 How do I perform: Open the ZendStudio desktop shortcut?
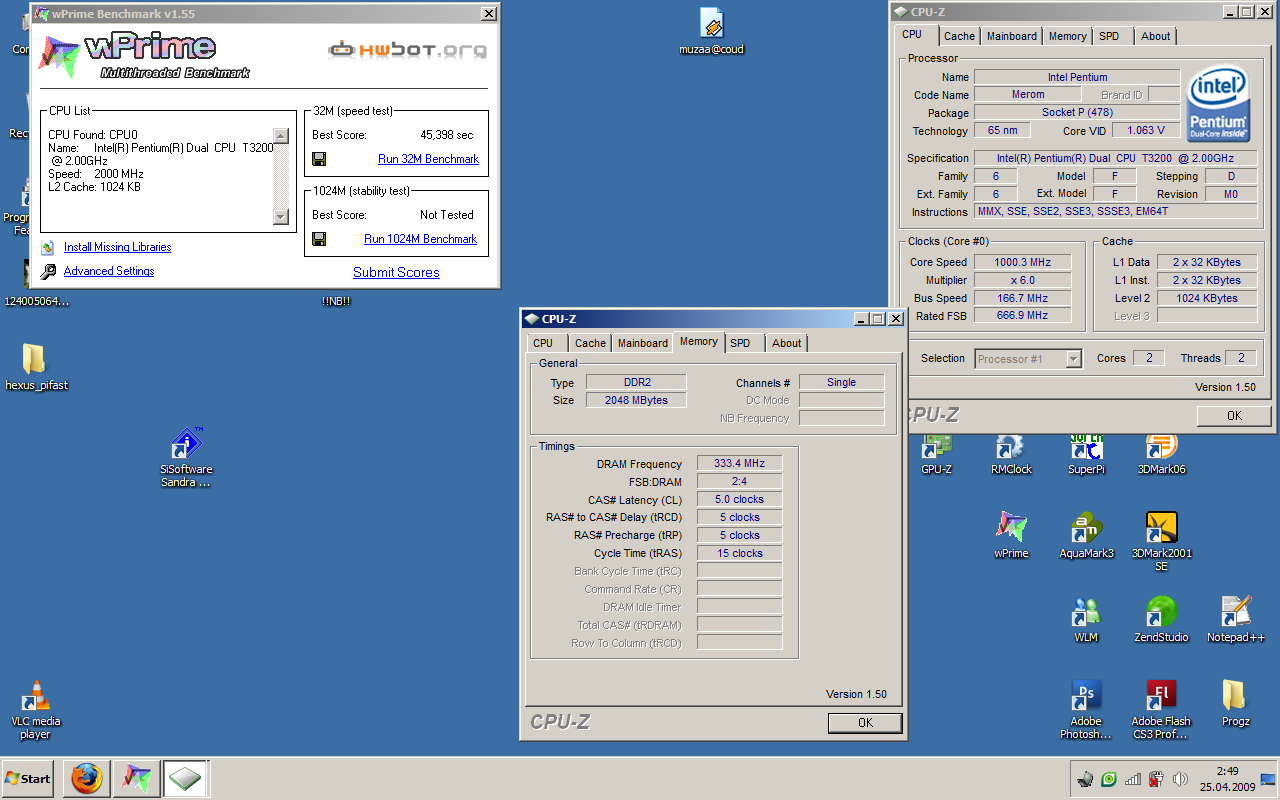coord(1161,619)
